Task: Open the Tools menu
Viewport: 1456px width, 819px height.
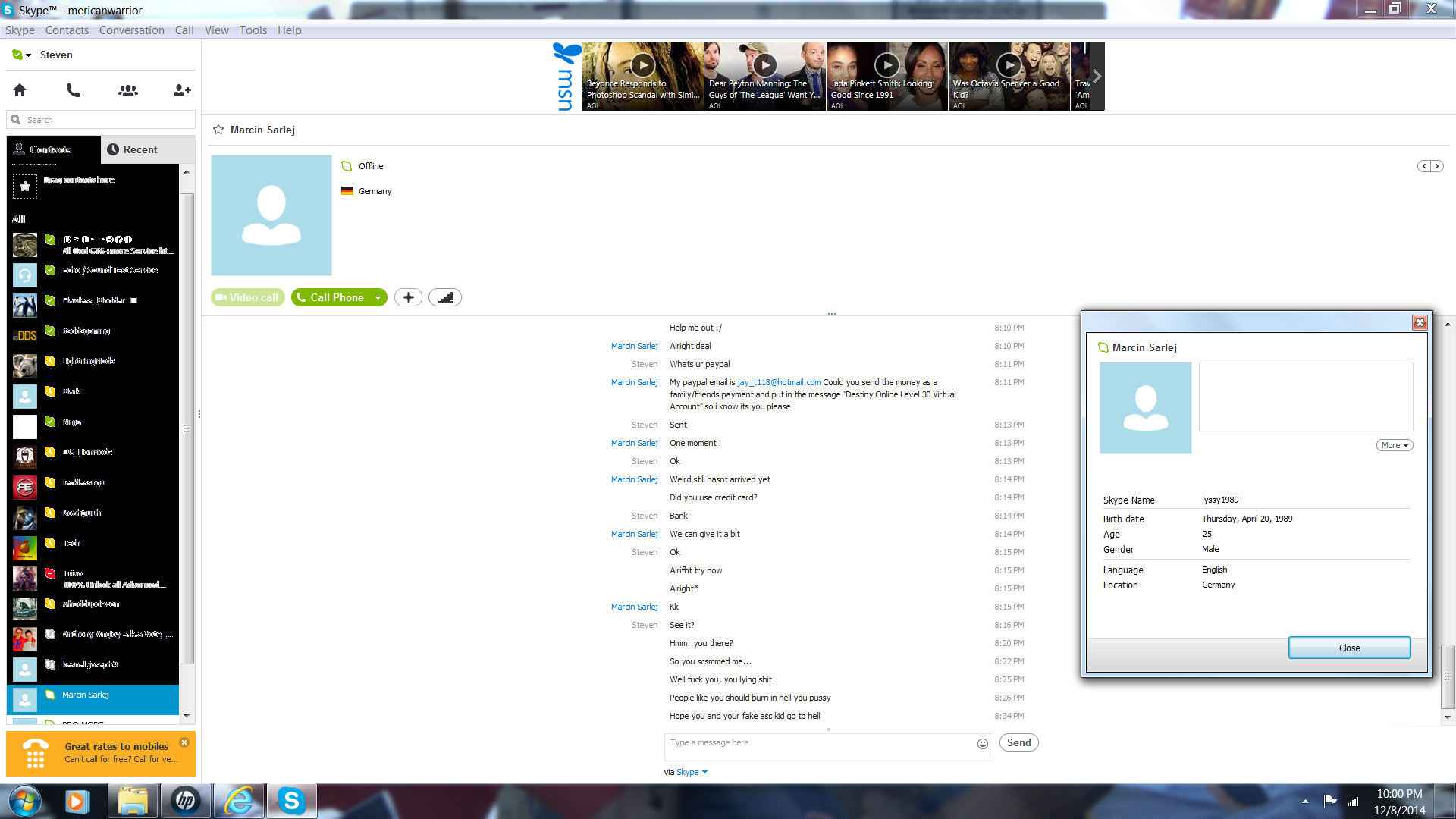Action: point(253,30)
